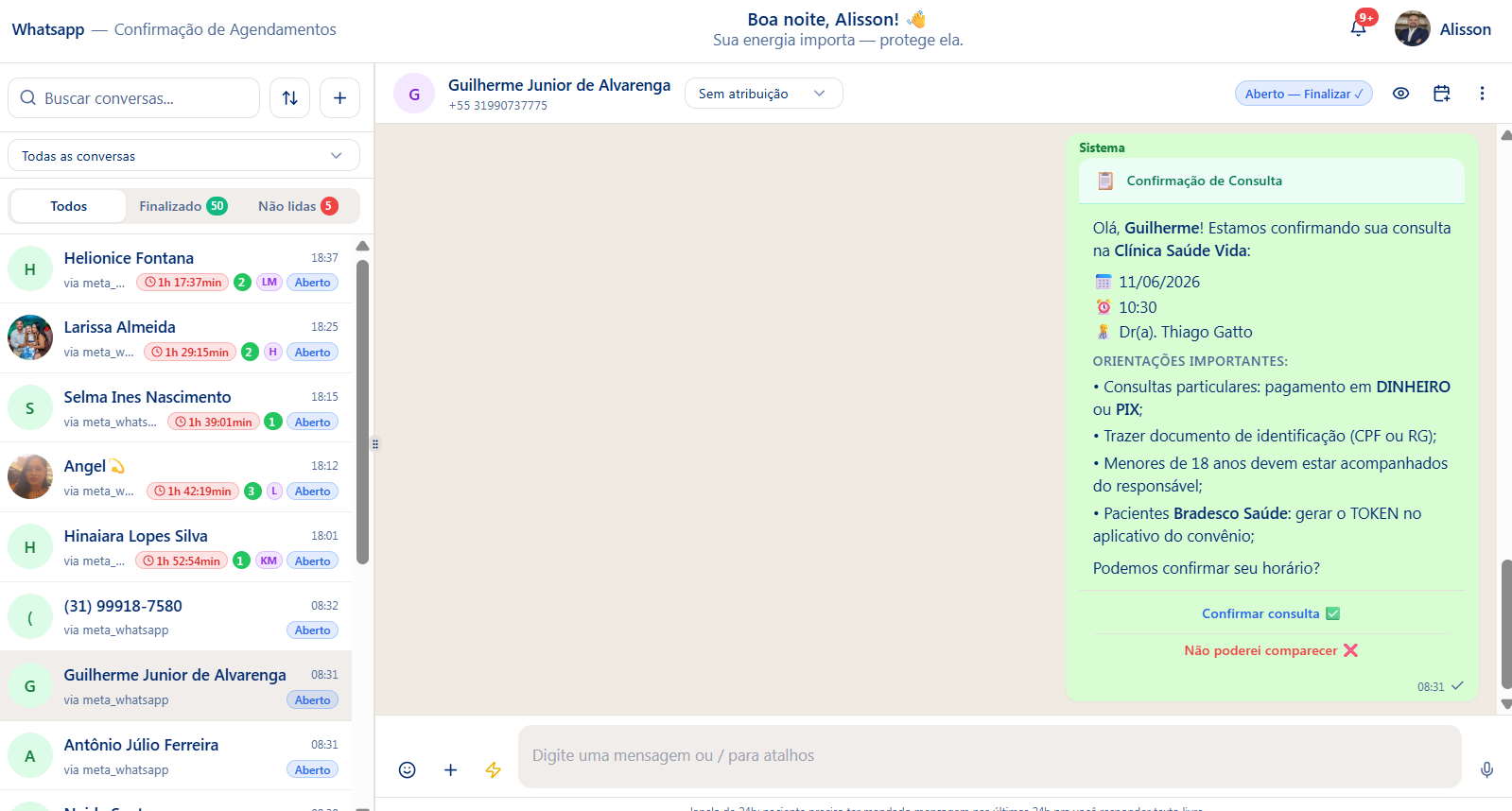Viewport: 1512px width, 811px height.
Task: Click the search magnifier icon
Action: [28, 98]
